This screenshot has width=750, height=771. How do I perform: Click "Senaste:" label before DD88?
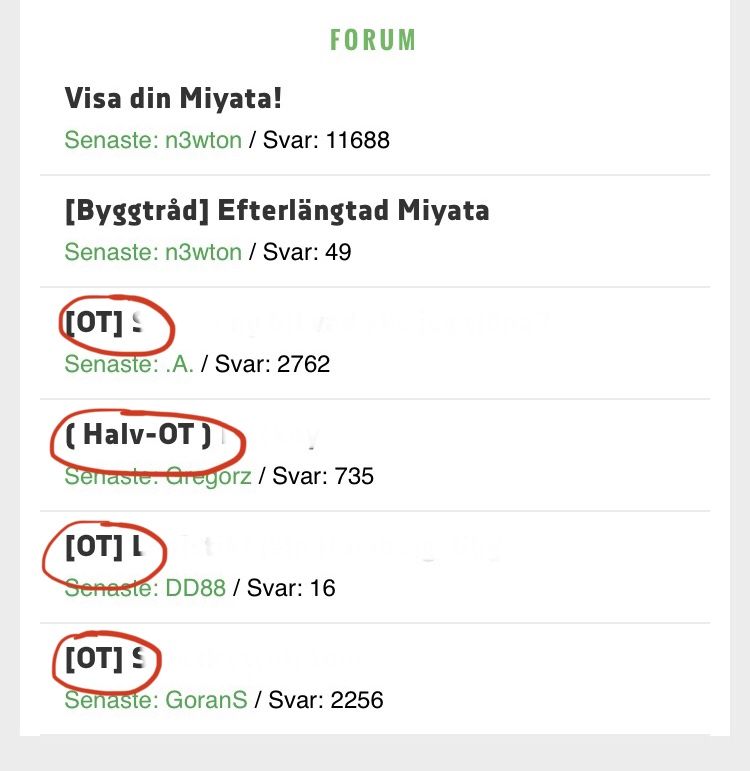(110, 588)
